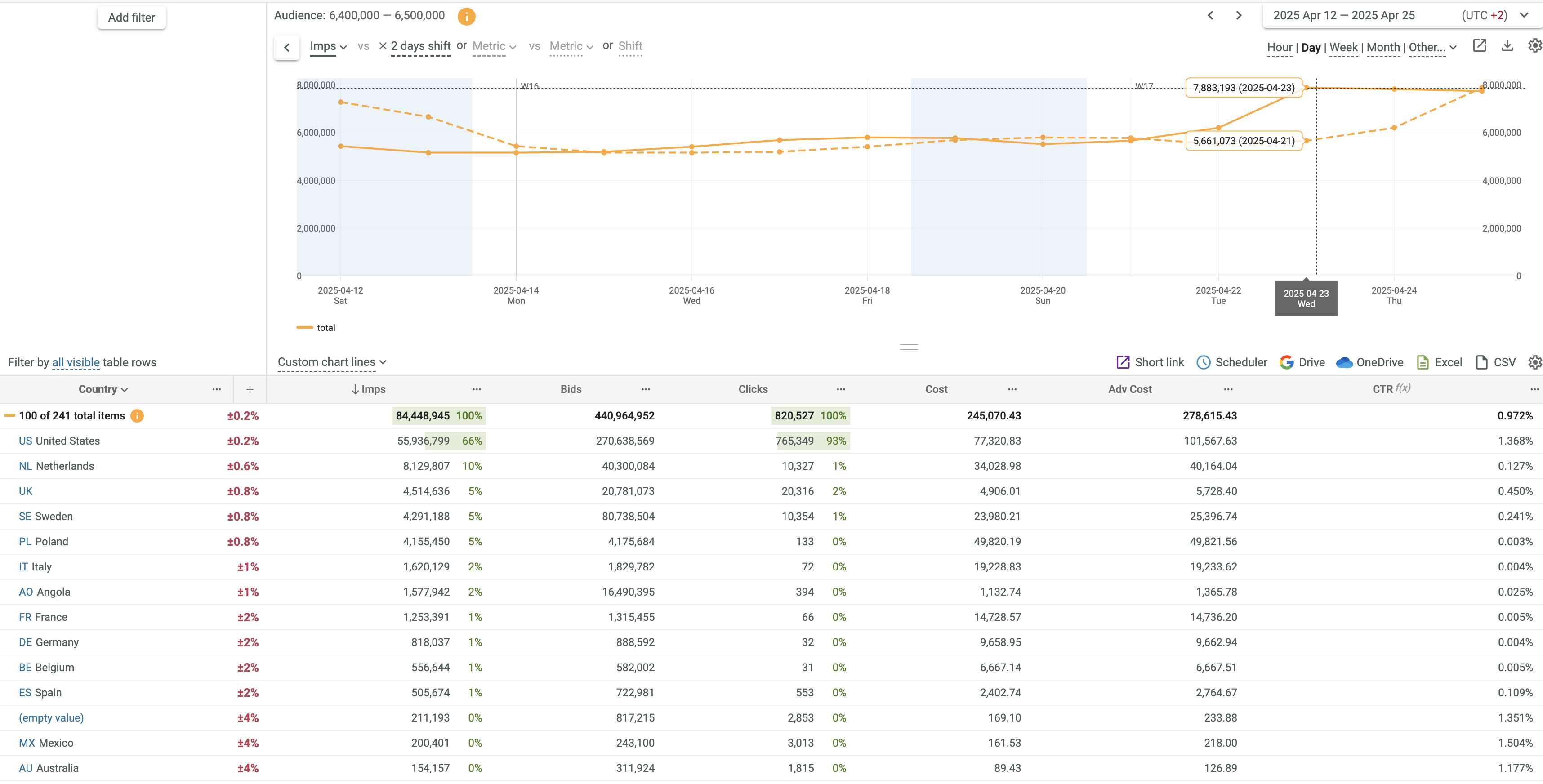The height and width of the screenshot is (784, 1543).
Task: Click the Scheduler clock icon
Action: point(1203,362)
